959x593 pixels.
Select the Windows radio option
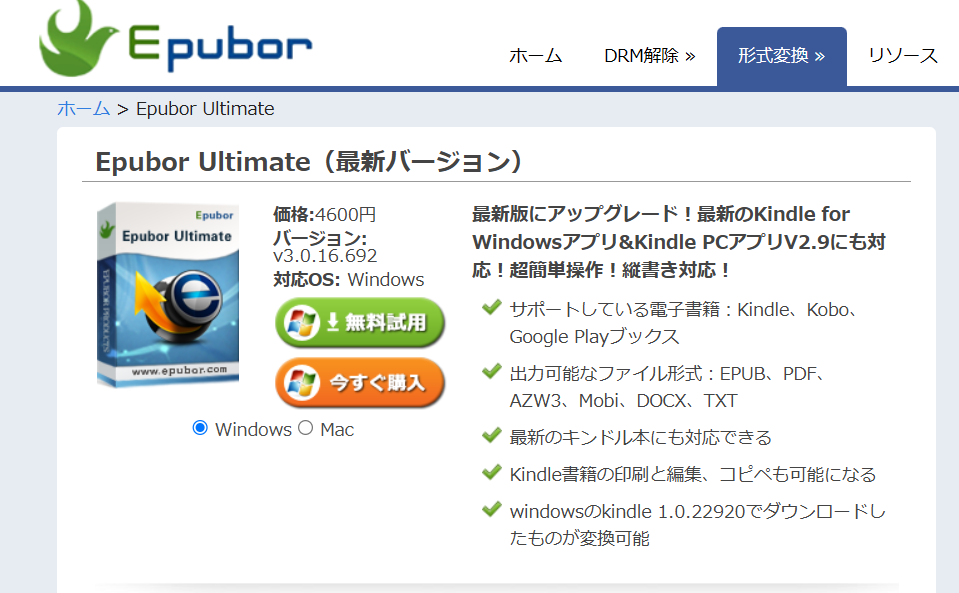[200, 428]
